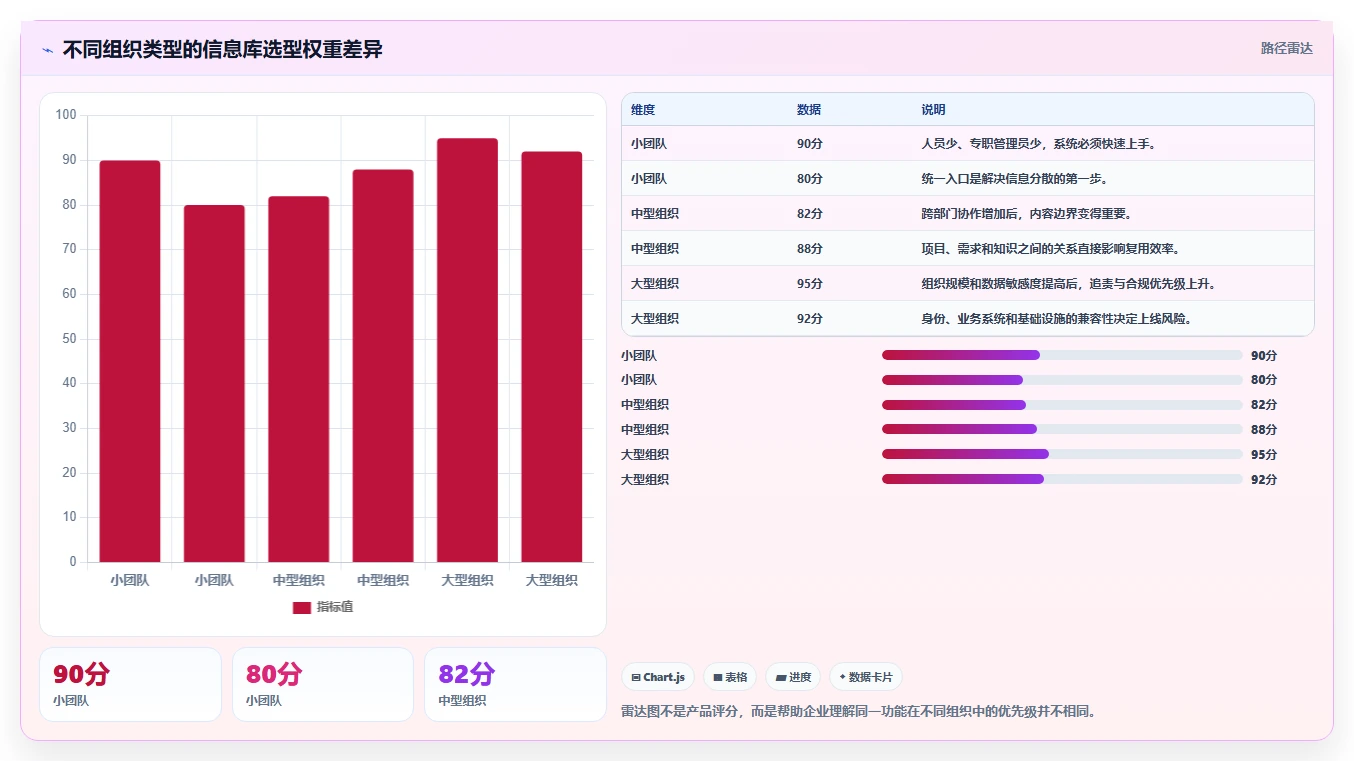Click the progress bar labeled 92分
Screen dimensions: 1354x761
click(x=1062, y=479)
